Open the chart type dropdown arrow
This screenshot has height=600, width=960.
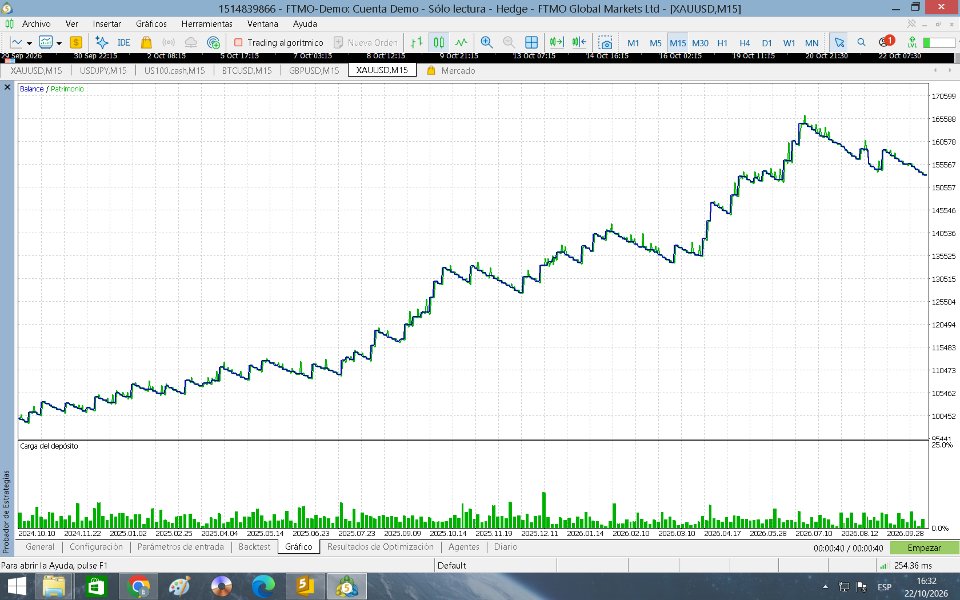[x=29, y=43]
